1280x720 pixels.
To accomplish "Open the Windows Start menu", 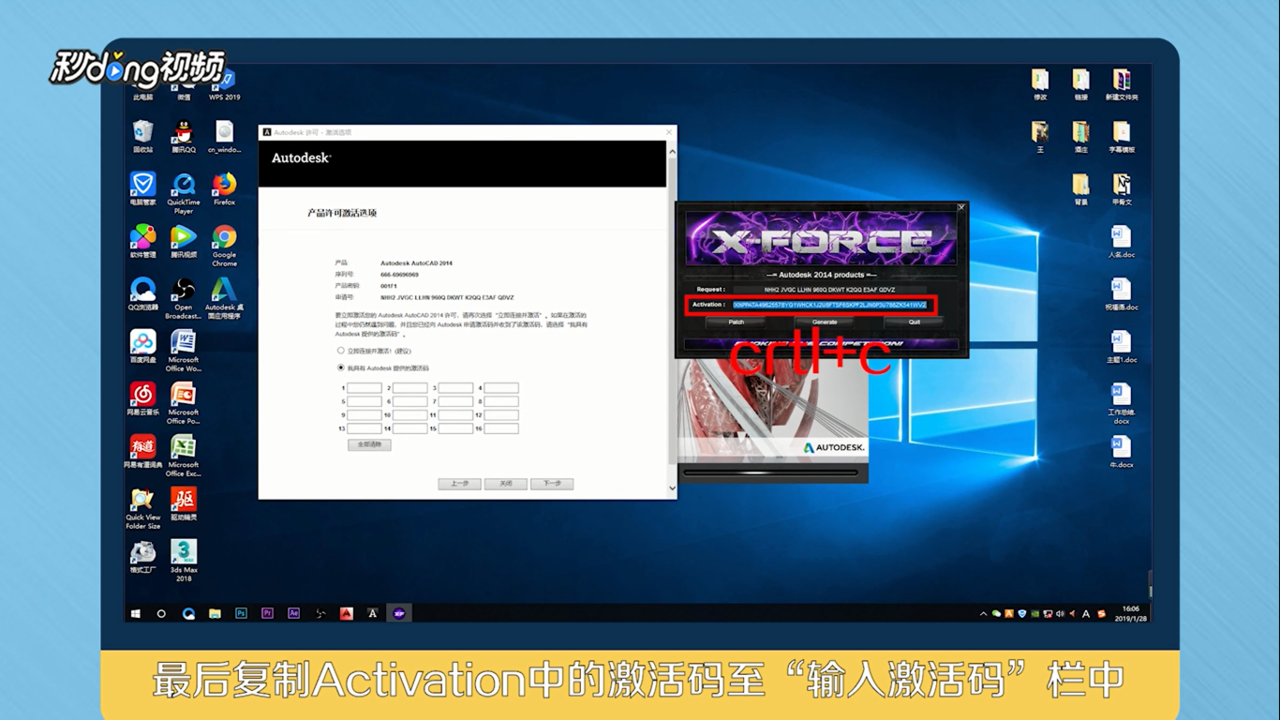I will coord(136,613).
